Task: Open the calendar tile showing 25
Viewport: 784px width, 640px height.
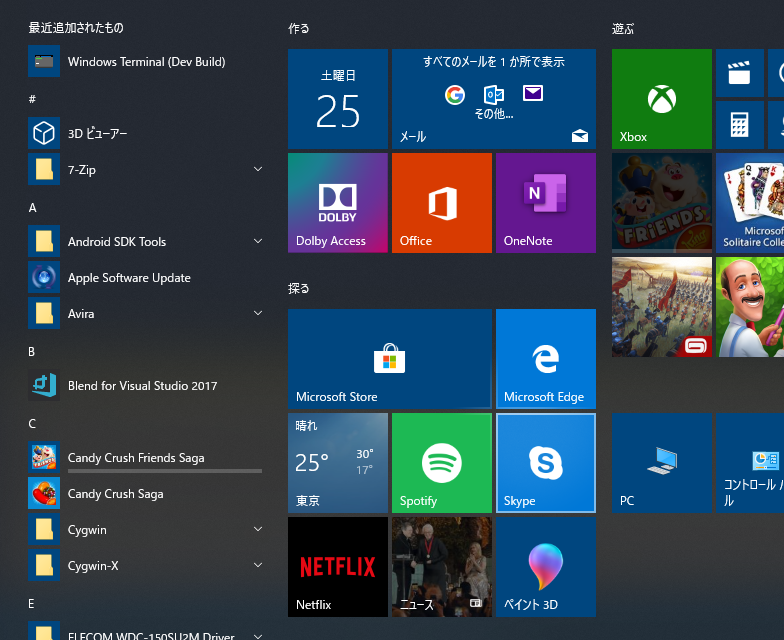Action: [x=338, y=99]
